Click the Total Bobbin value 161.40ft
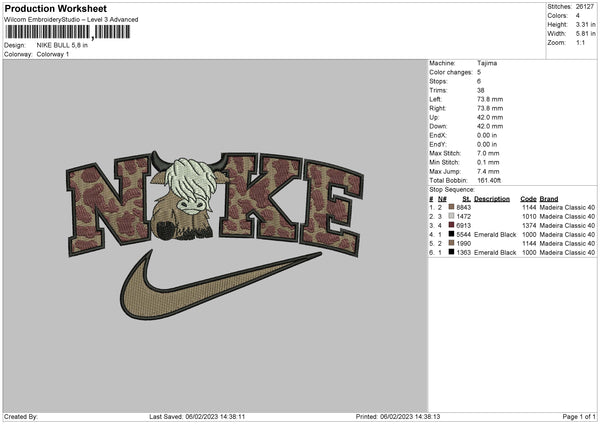600x424 pixels. (x=489, y=180)
